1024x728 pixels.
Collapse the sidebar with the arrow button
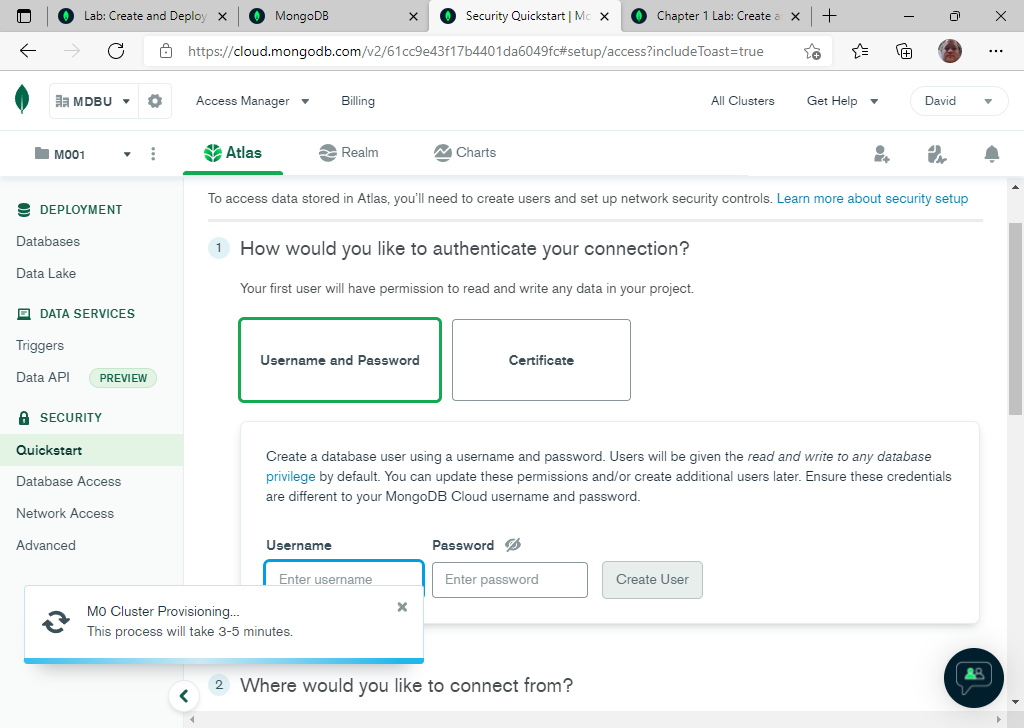tap(183, 696)
